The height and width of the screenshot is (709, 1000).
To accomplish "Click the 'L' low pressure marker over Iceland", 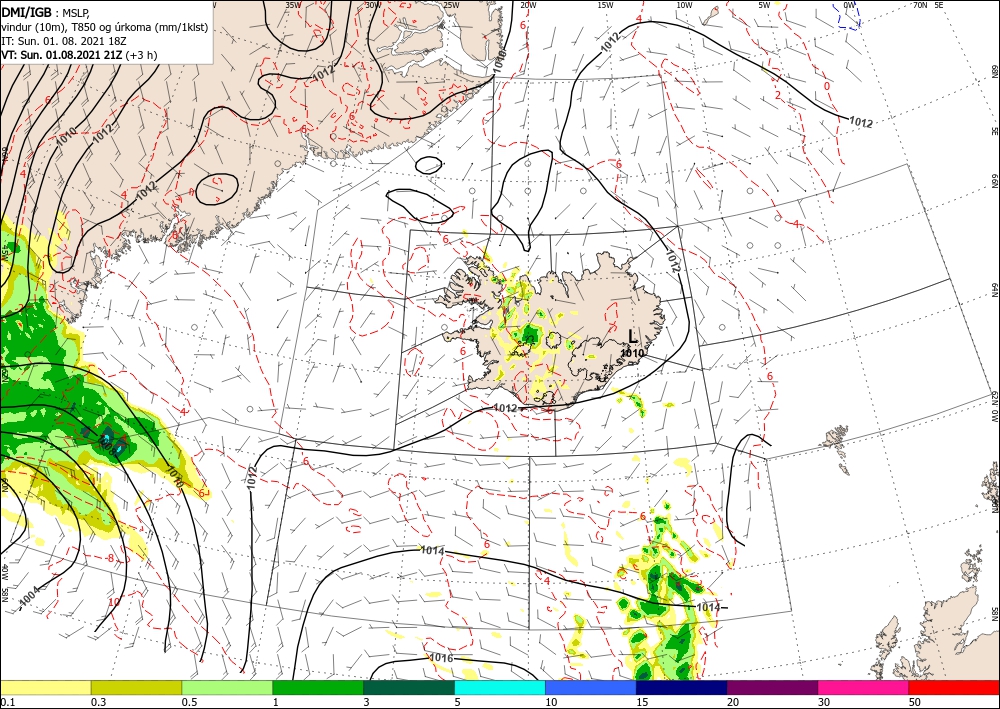I will point(632,336).
